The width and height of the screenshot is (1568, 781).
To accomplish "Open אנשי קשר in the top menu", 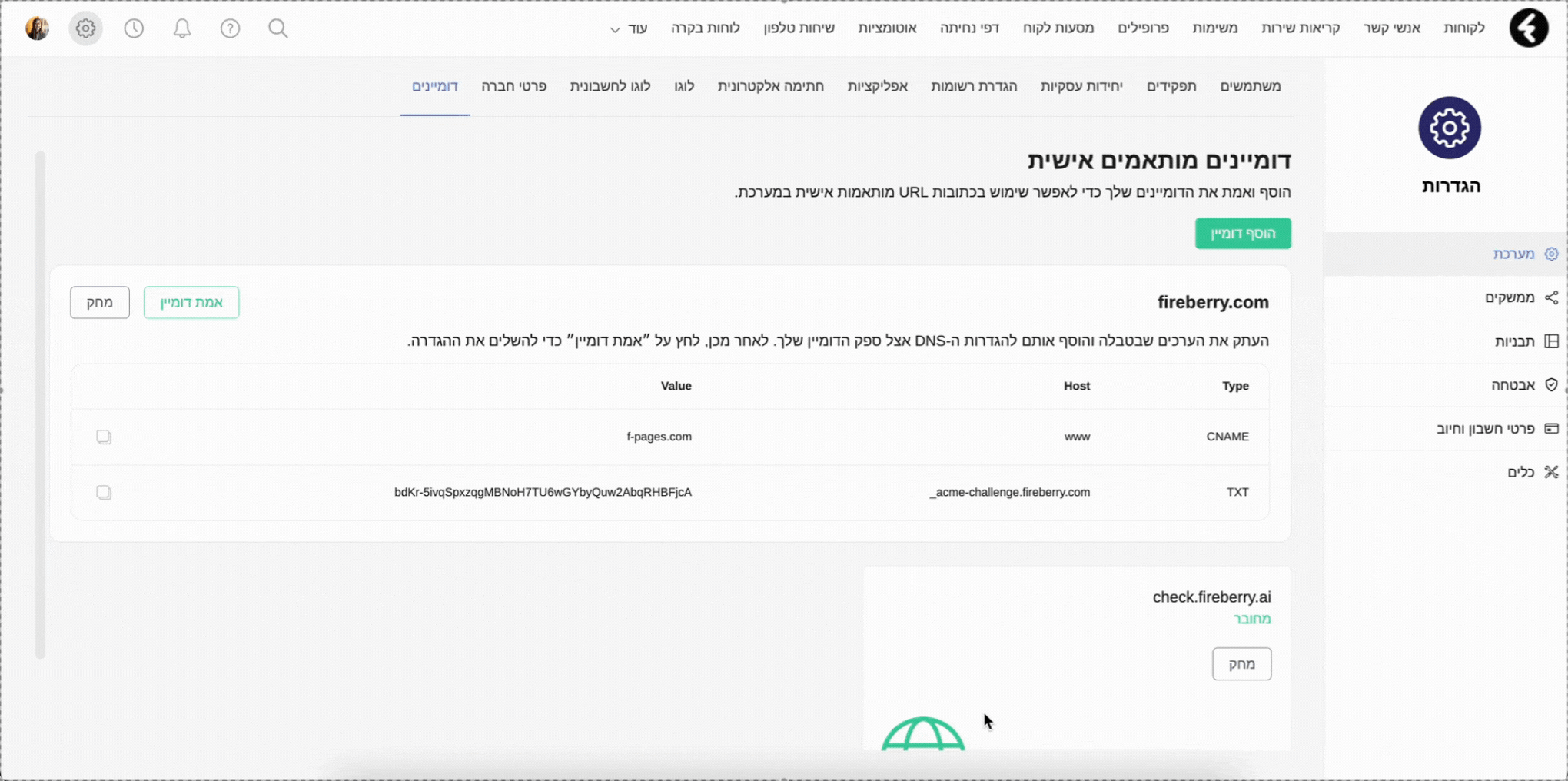I will coord(1392,28).
